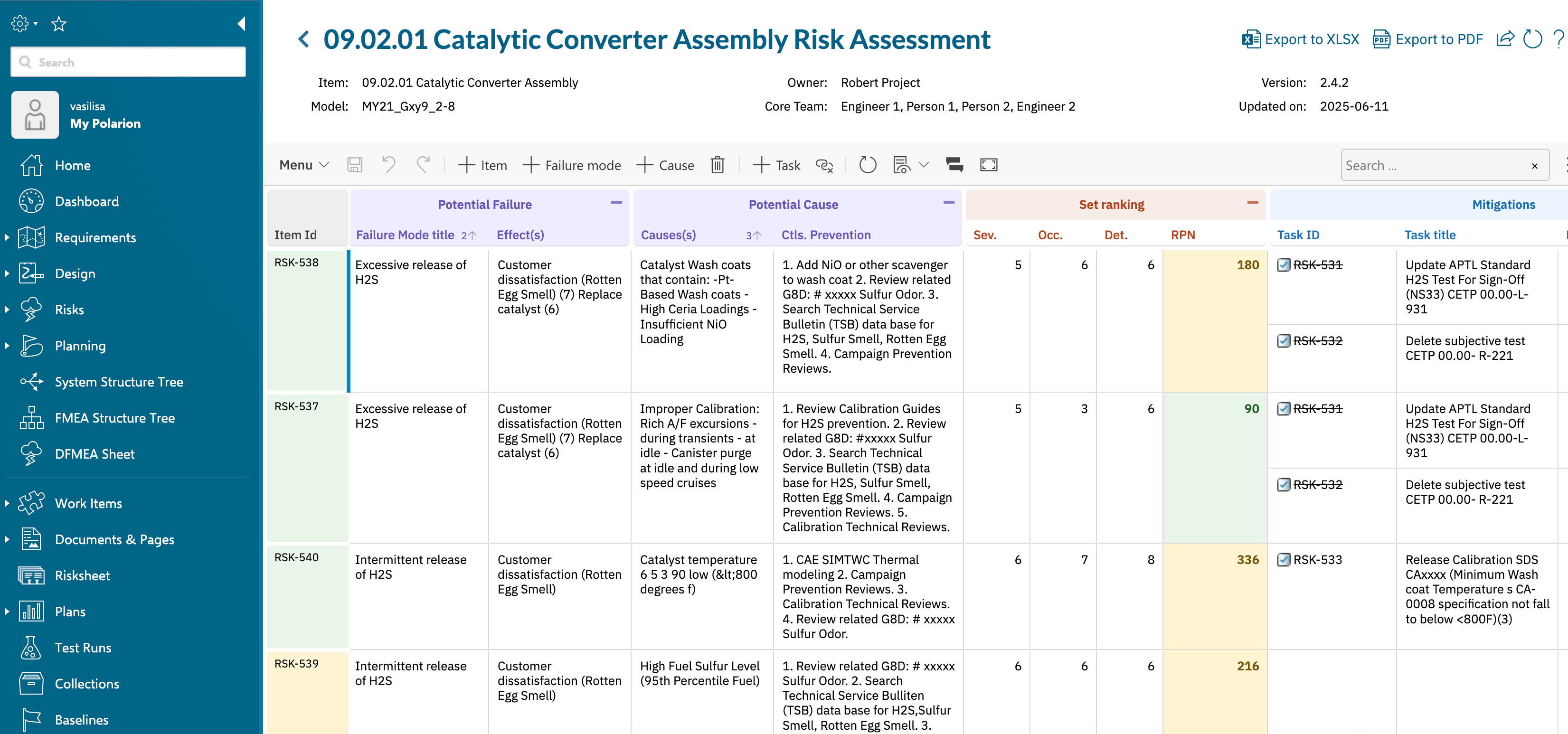Click the trash delete icon
This screenshot has width=1568, height=734.
pyautogui.click(x=718, y=165)
